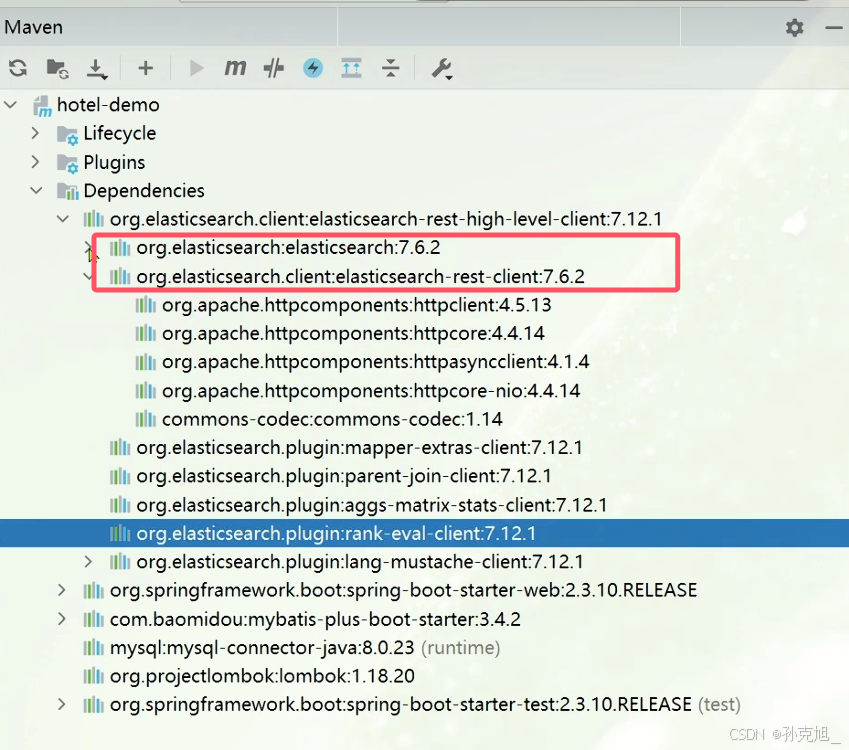
Task: Expand the Plugins node
Action: [x=35, y=161]
